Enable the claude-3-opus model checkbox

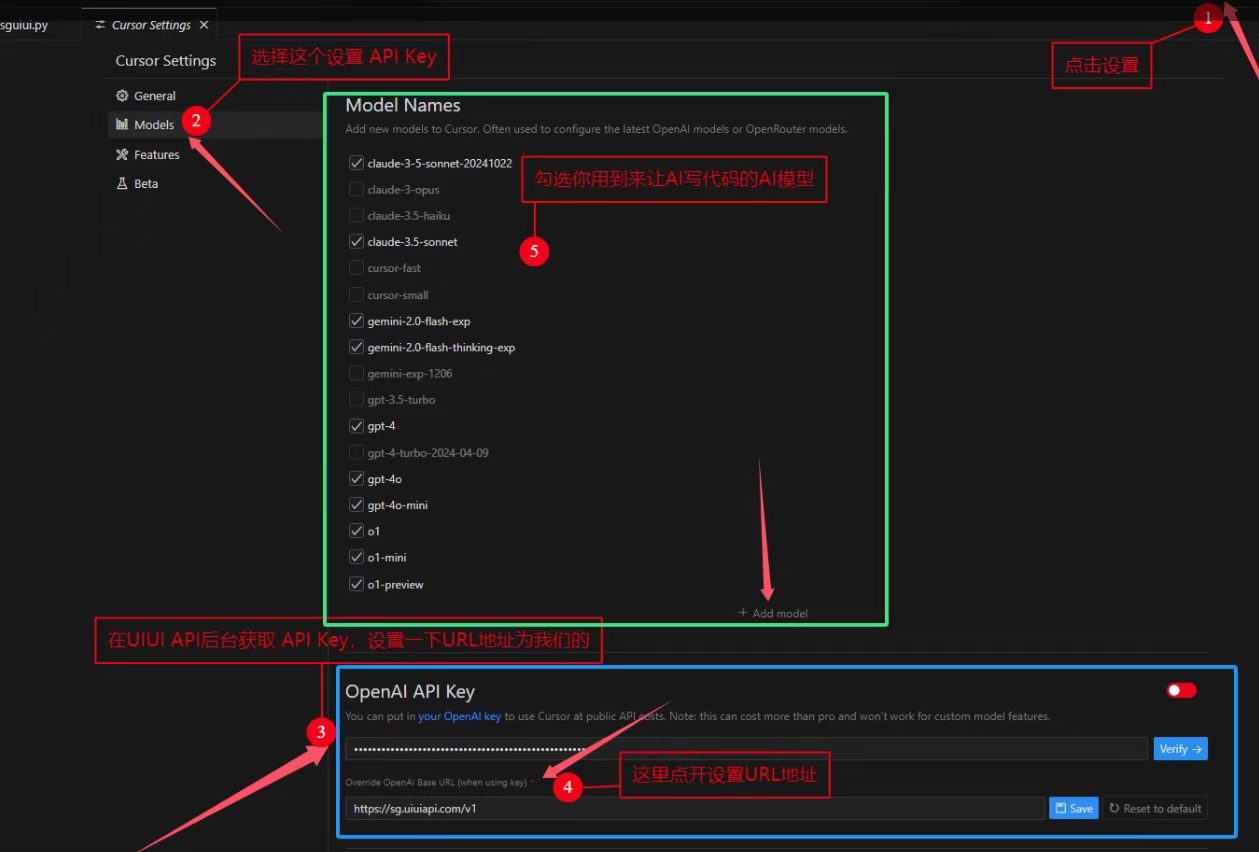(x=356, y=189)
